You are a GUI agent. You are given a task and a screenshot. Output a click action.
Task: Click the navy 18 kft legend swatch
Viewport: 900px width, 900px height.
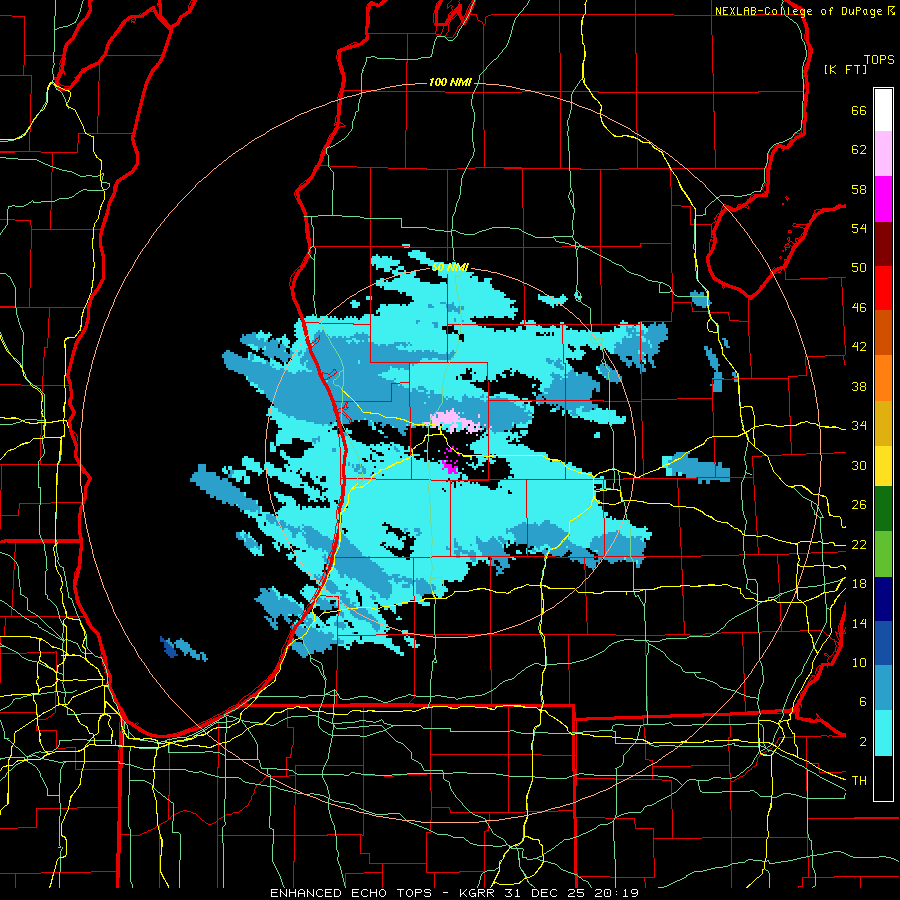tap(883, 599)
